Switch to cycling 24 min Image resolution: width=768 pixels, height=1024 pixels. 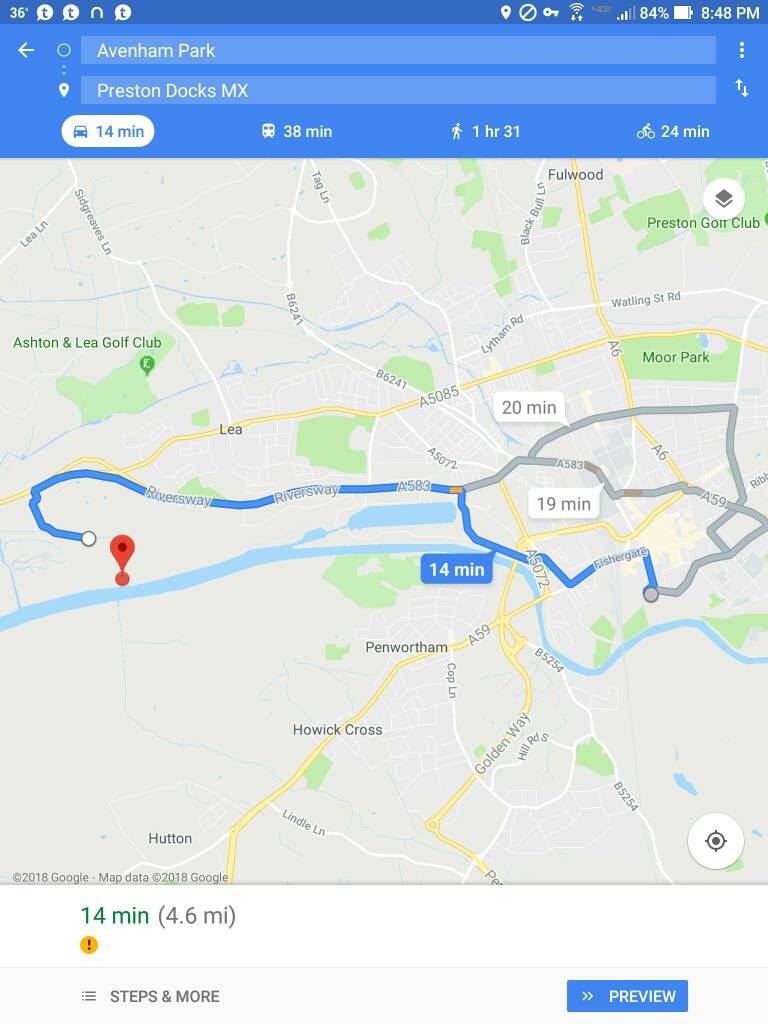coord(673,131)
